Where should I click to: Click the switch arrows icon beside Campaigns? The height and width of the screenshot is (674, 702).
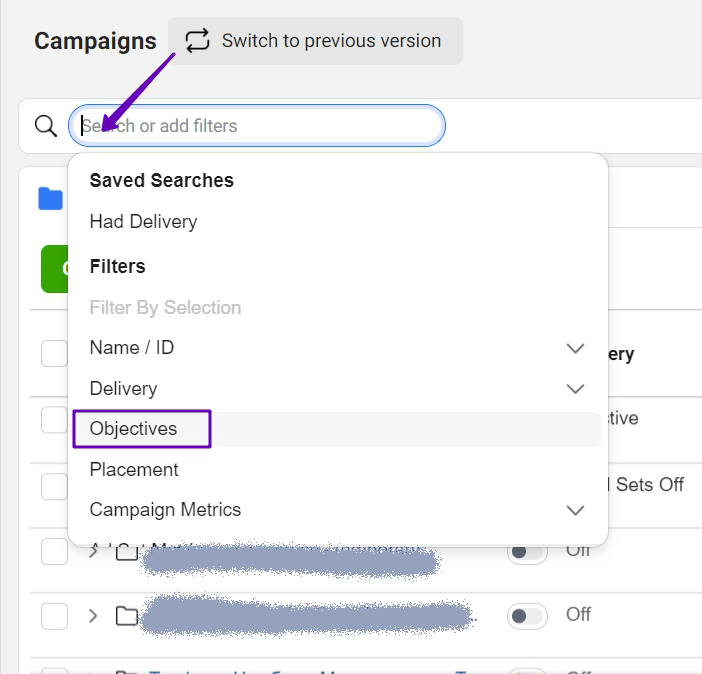pos(197,41)
